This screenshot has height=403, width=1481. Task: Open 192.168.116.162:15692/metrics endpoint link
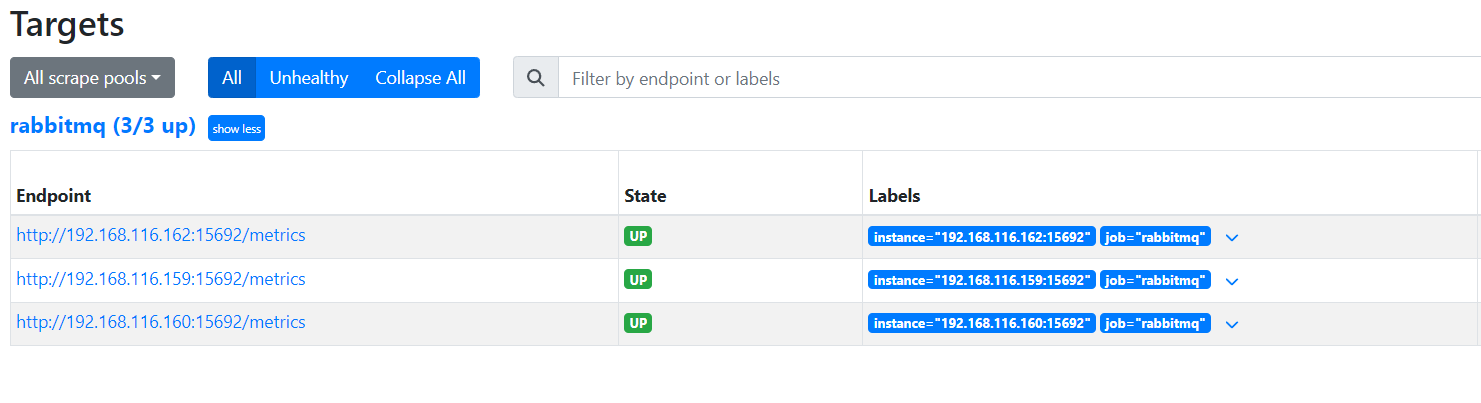[x=161, y=236]
